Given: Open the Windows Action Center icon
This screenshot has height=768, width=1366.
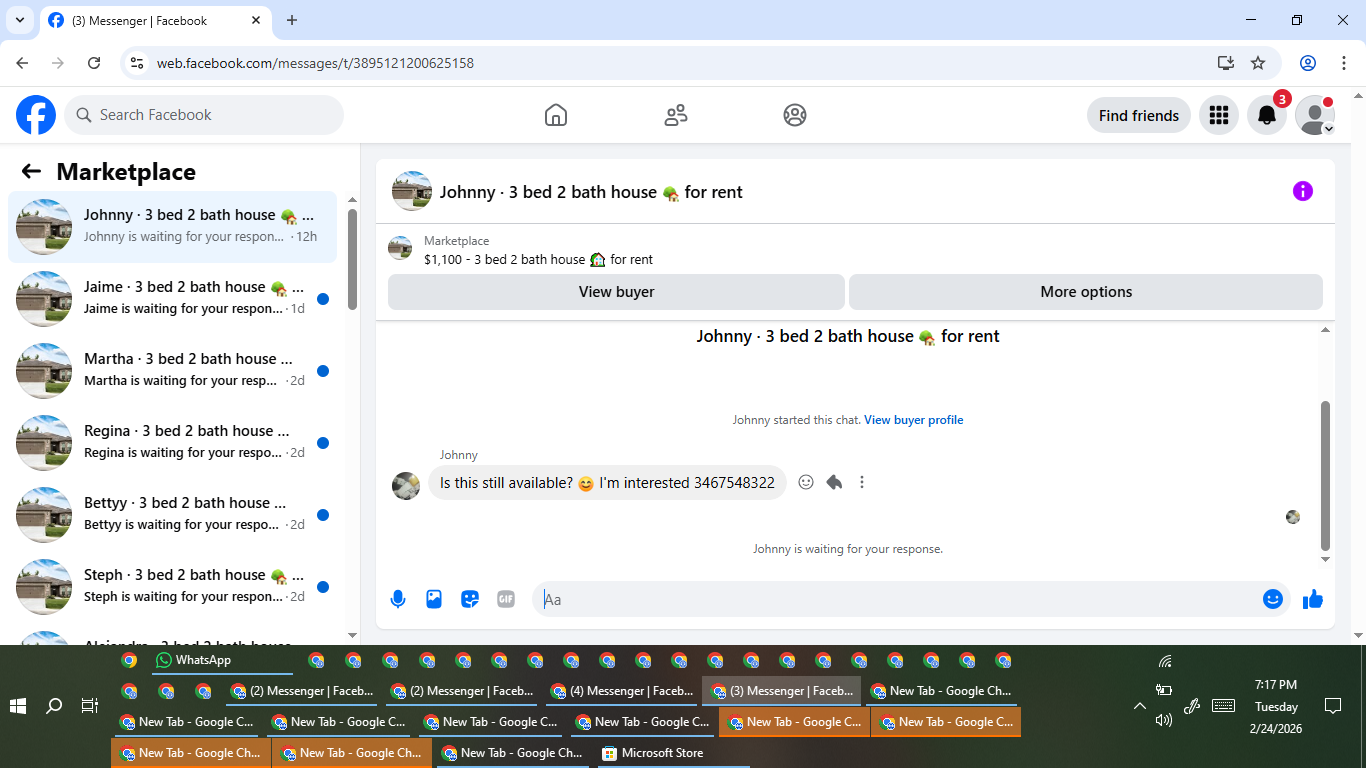Looking at the screenshot, I should 1332,706.
